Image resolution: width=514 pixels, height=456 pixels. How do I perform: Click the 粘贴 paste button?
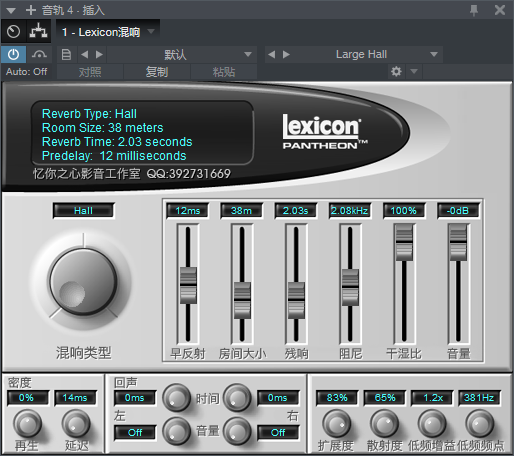(224, 72)
